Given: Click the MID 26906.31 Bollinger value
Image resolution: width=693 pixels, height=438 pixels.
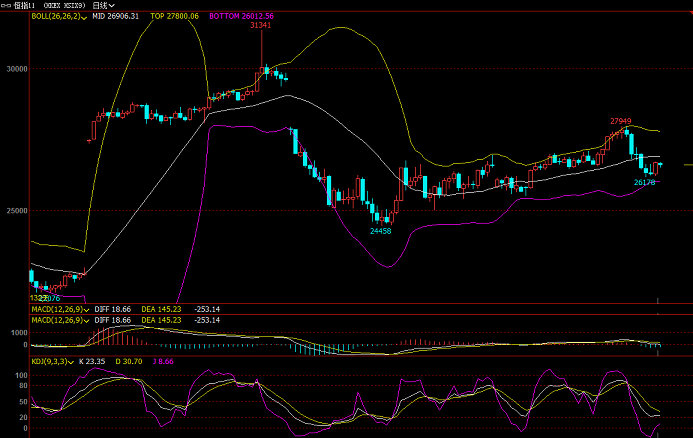Looking at the screenshot, I should click(118, 17).
